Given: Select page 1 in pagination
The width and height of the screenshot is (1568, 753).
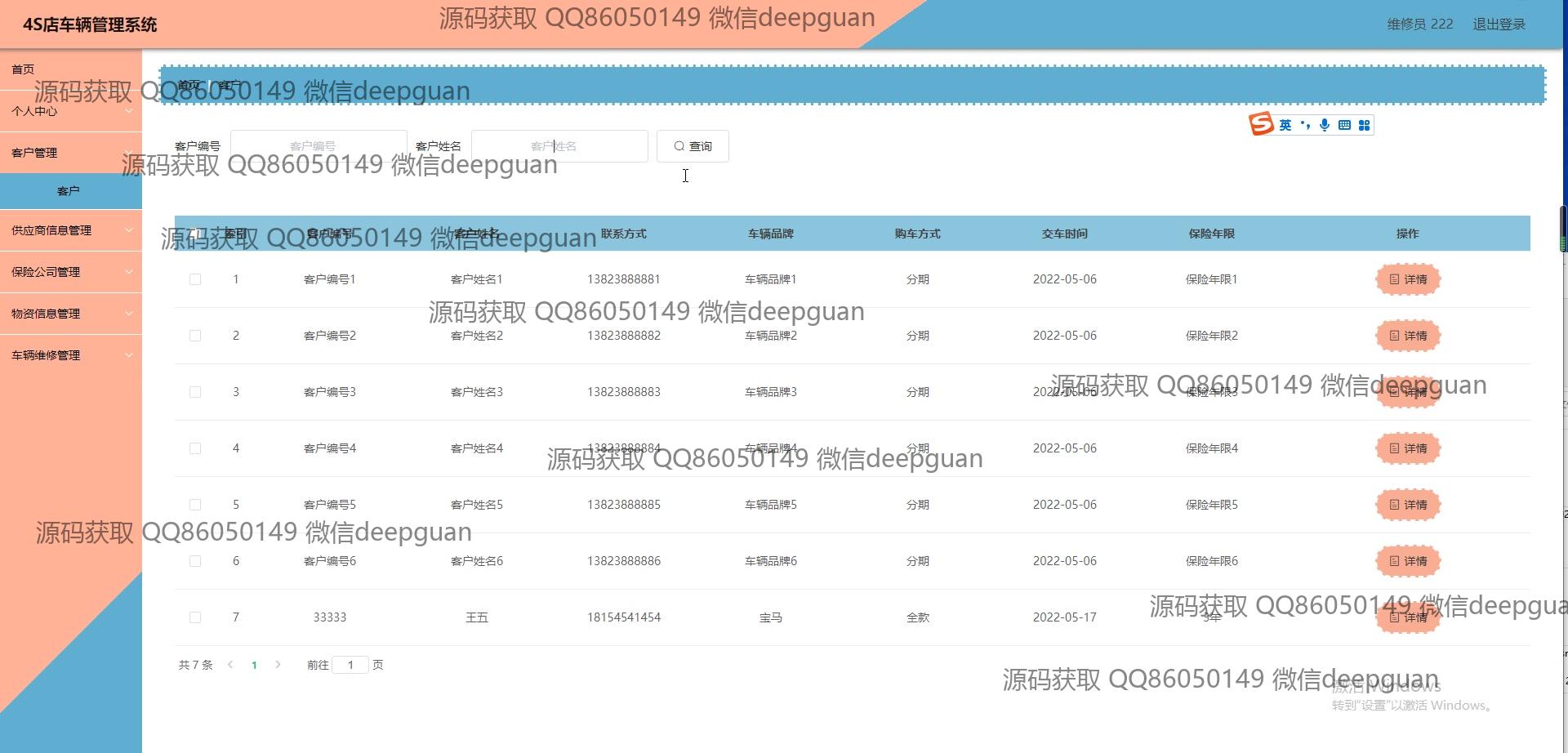Looking at the screenshot, I should coord(254,665).
